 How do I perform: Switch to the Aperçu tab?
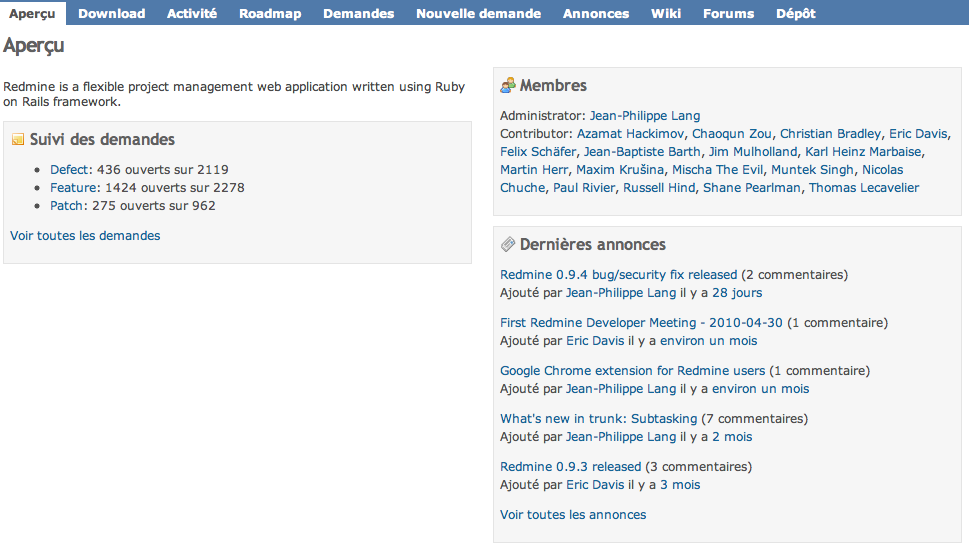(32, 13)
